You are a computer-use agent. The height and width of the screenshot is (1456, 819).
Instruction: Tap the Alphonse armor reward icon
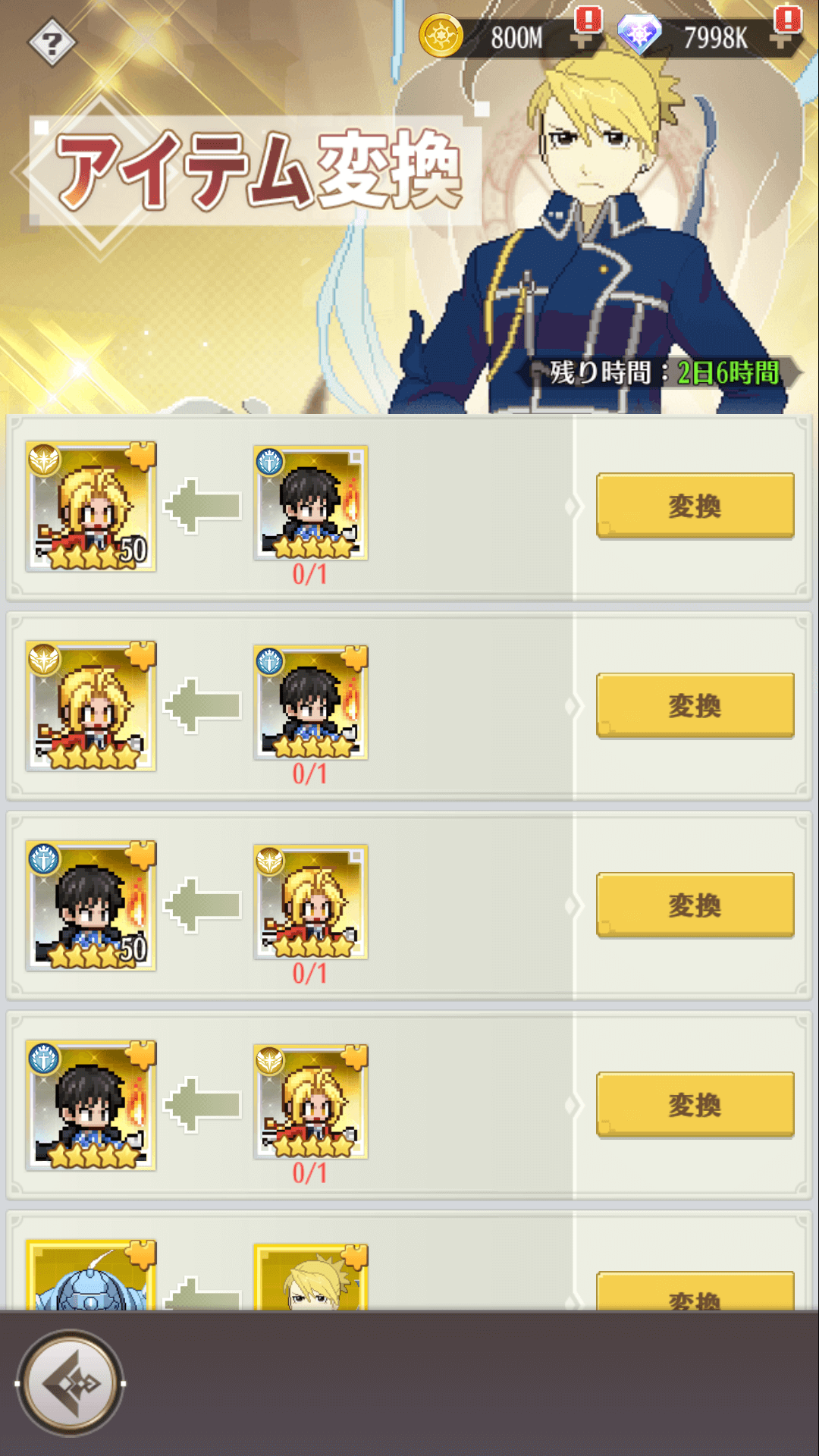(x=91, y=1275)
